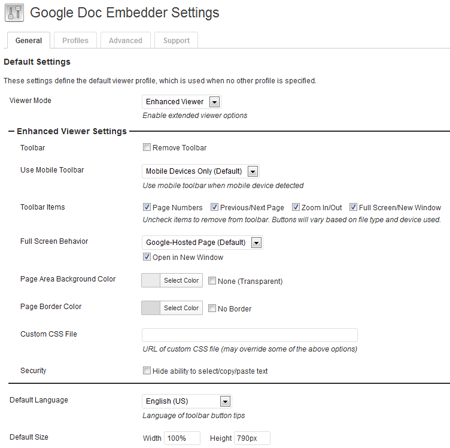Enable the Remove Toolbar checkbox
The width and height of the screenshot is (450, 448).
(x=147, y=147)
